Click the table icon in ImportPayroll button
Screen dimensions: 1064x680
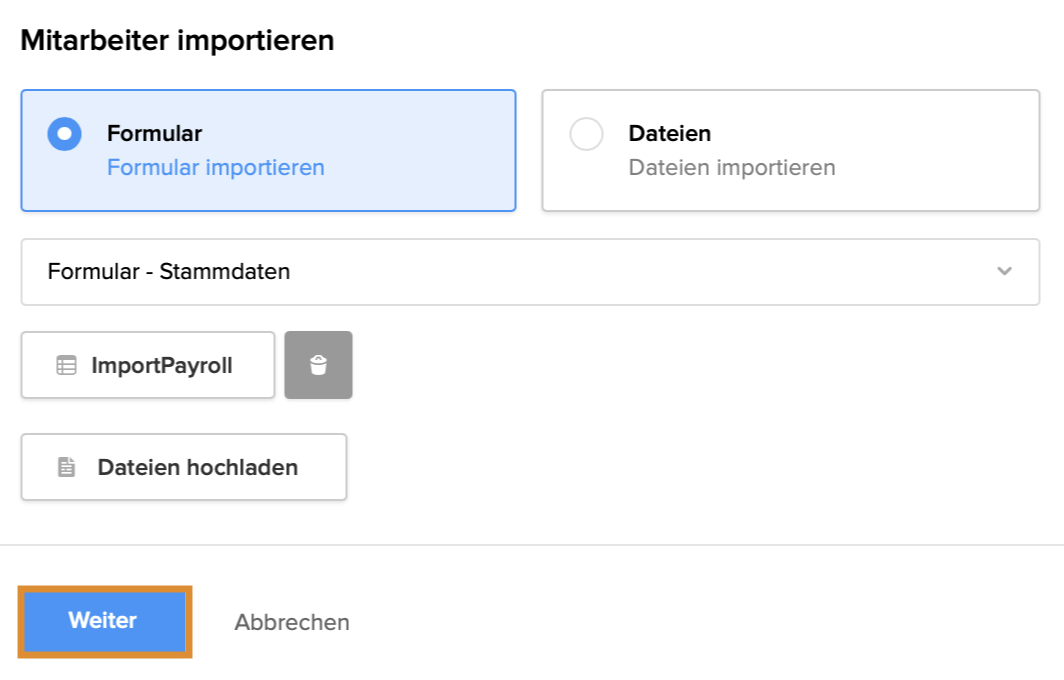[x=66, y=366]
